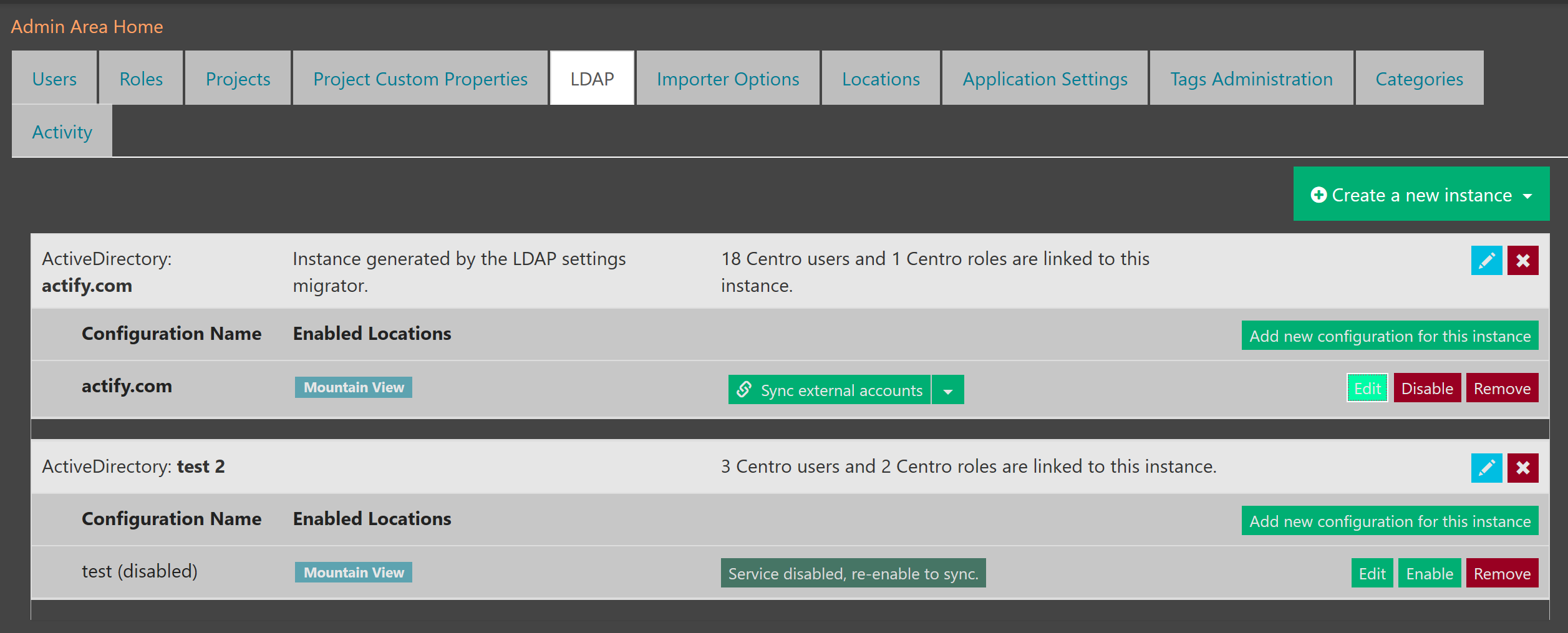
Task: Remove the actify.com configuration
Action: point(1501,389)
